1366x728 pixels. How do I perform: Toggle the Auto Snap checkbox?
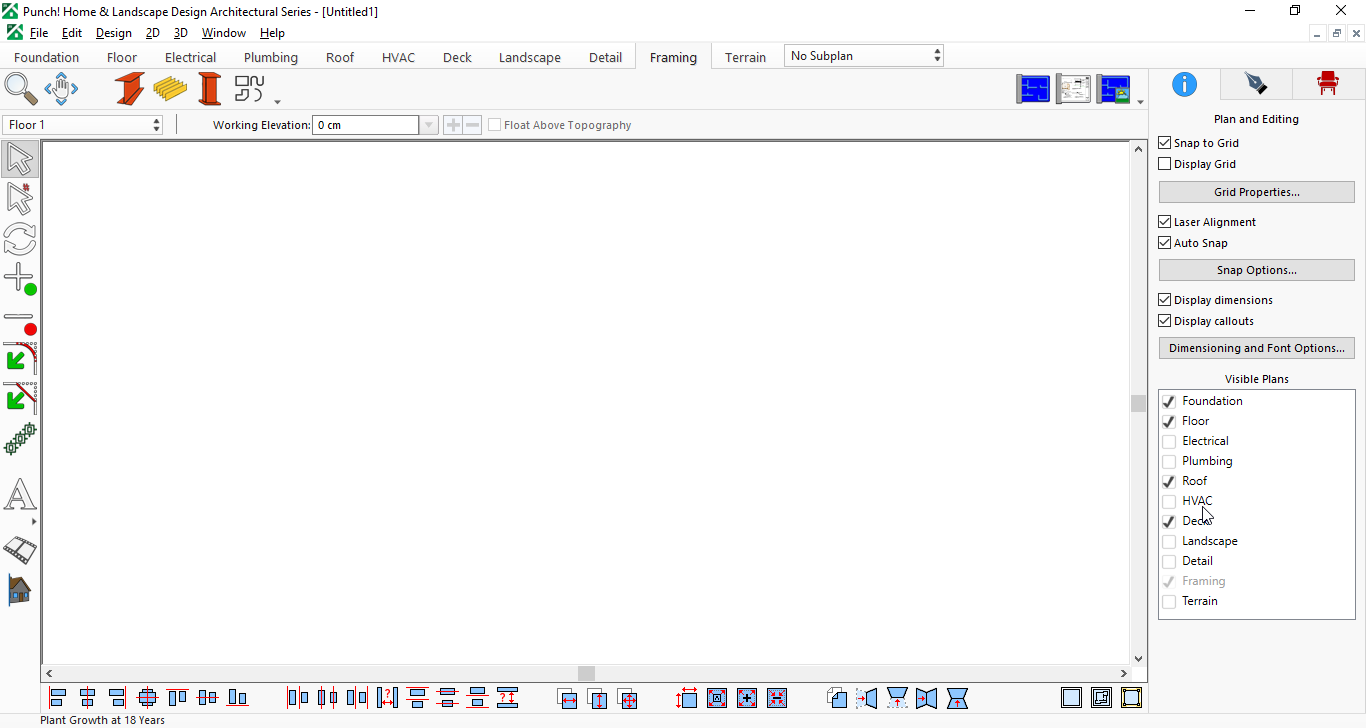(1165, 243)
